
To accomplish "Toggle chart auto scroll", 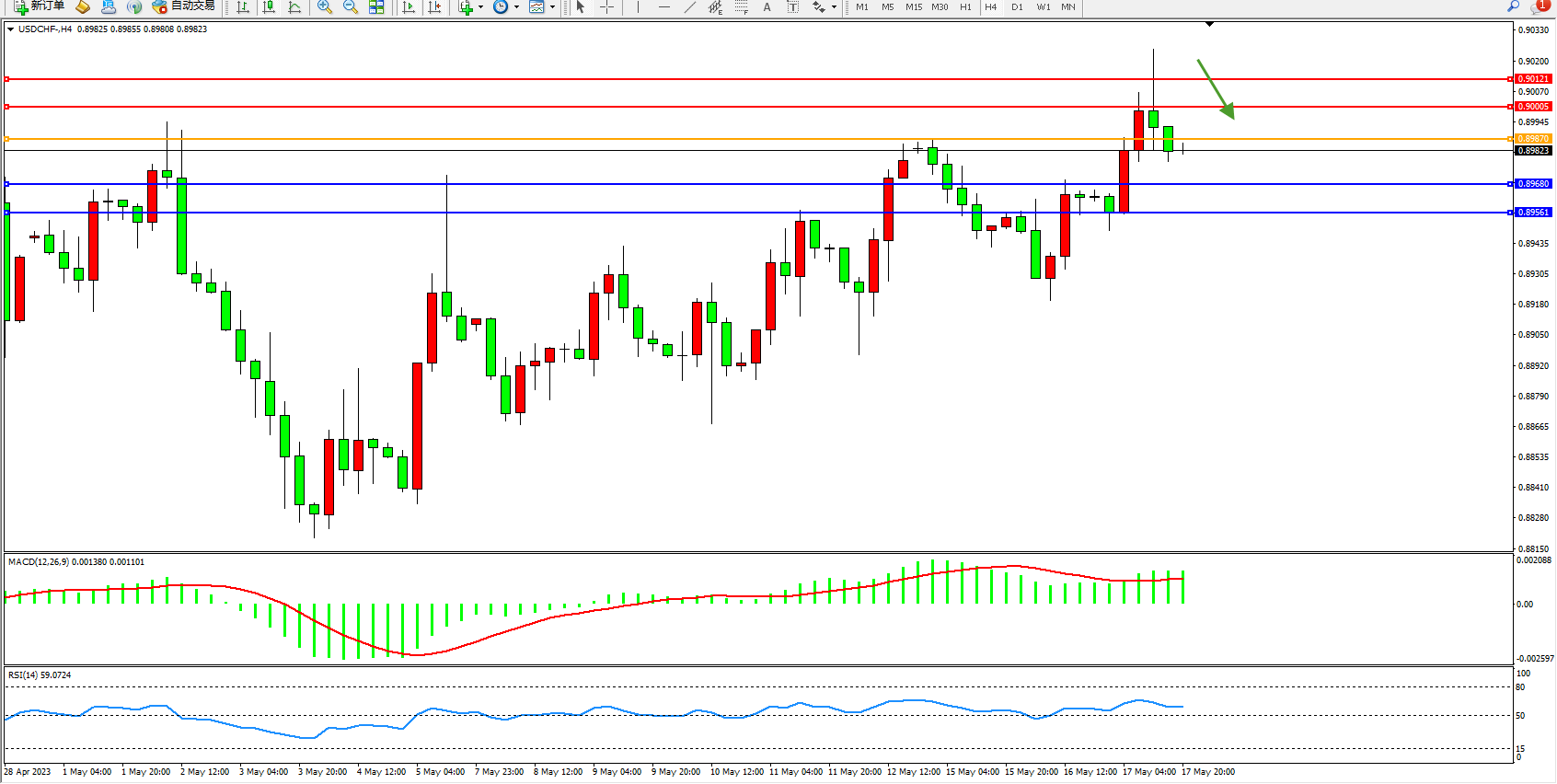I will point(409,7).
